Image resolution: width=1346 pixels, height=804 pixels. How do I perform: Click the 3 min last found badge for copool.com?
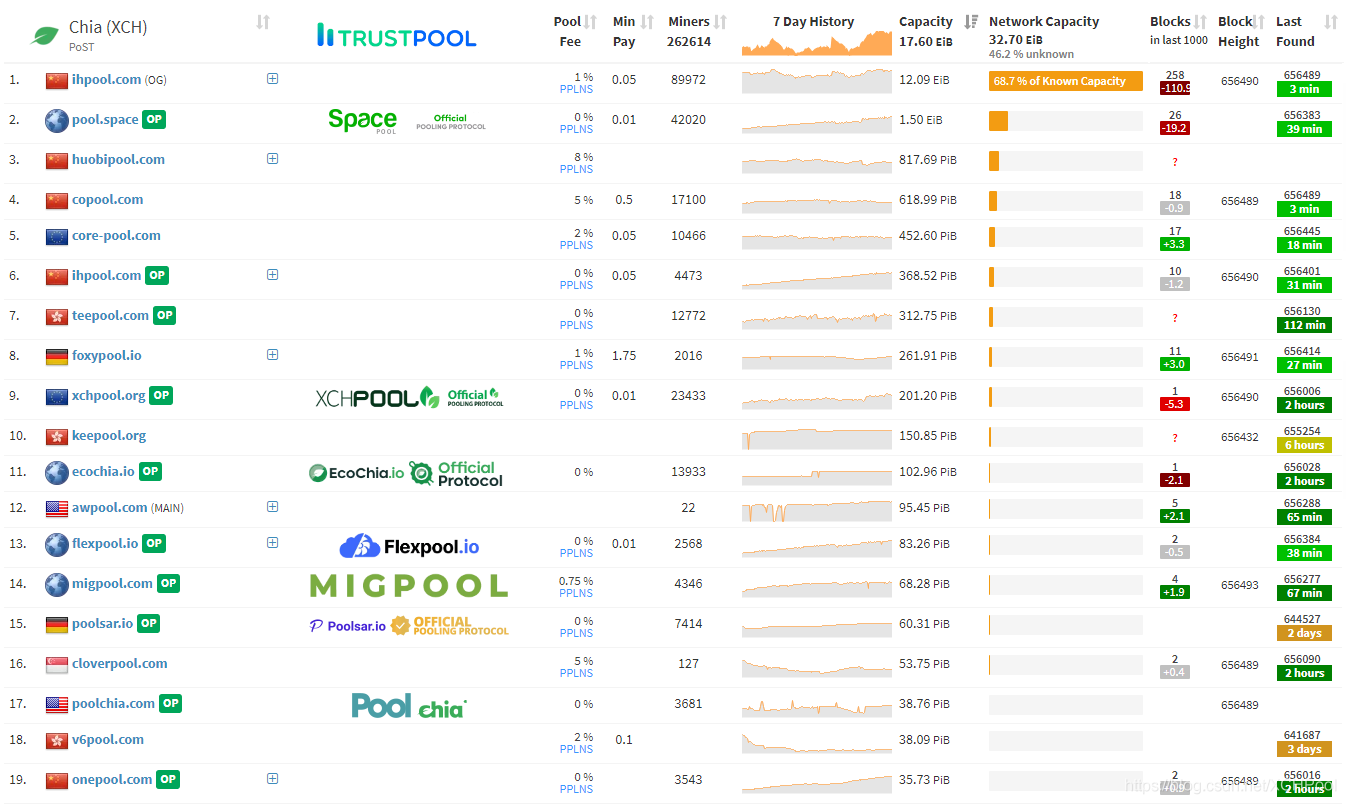click(x=1304, y=209)
